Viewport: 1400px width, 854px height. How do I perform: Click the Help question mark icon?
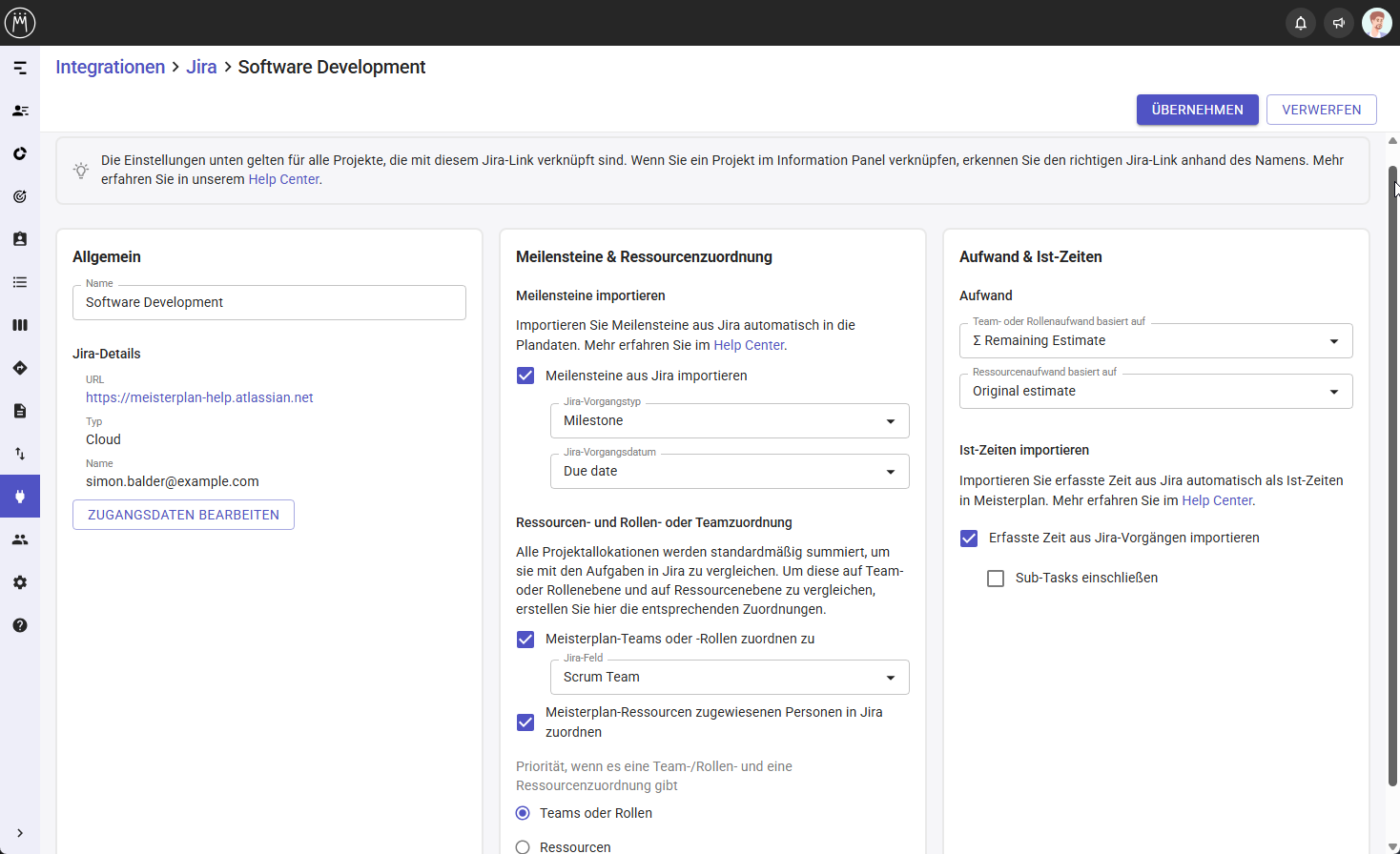pyautogui.click(x=19, y=625)
